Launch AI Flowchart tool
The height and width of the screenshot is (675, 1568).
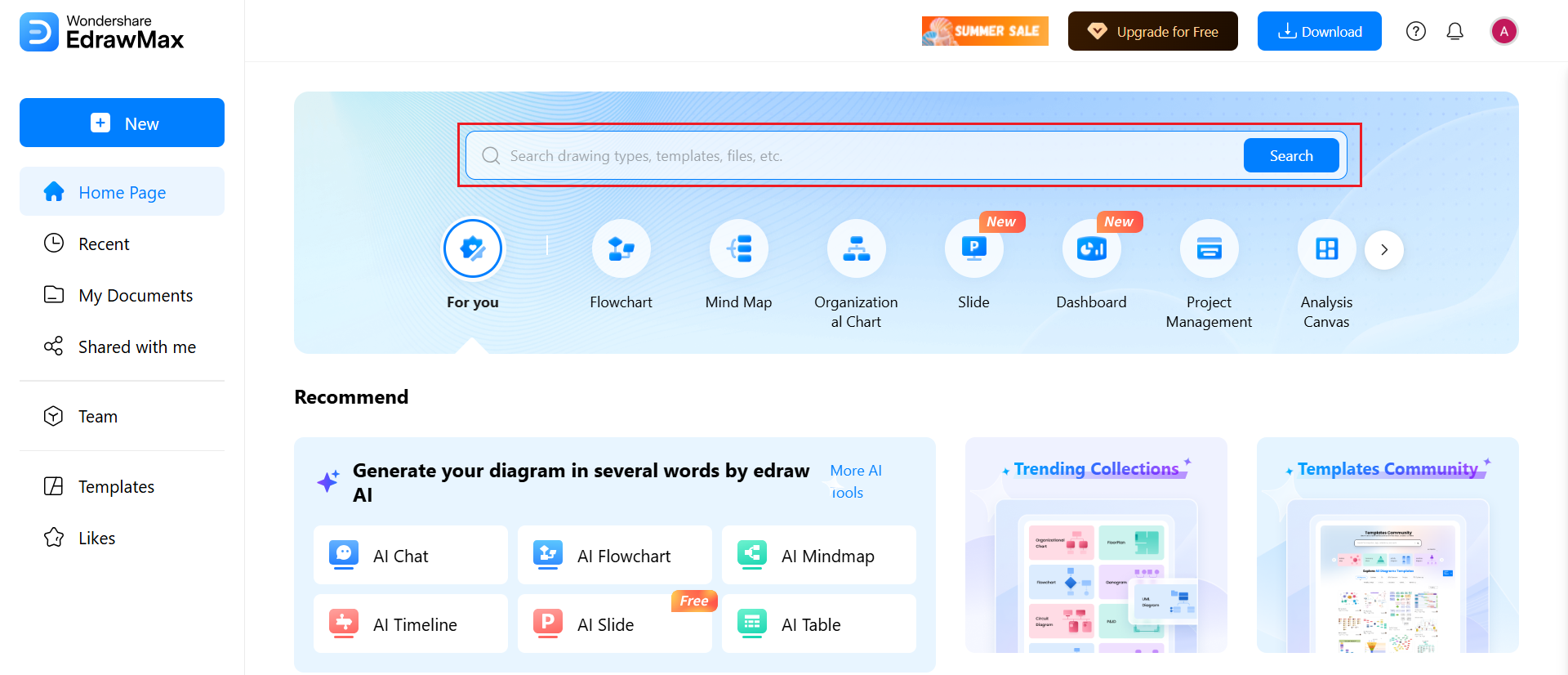[x=615, y=555]
